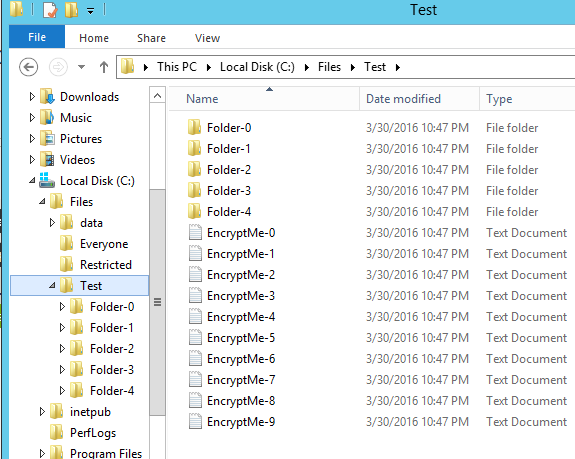Open the File ribbon tab
Viewport: 575px width, 459px height.
(37, 37)
